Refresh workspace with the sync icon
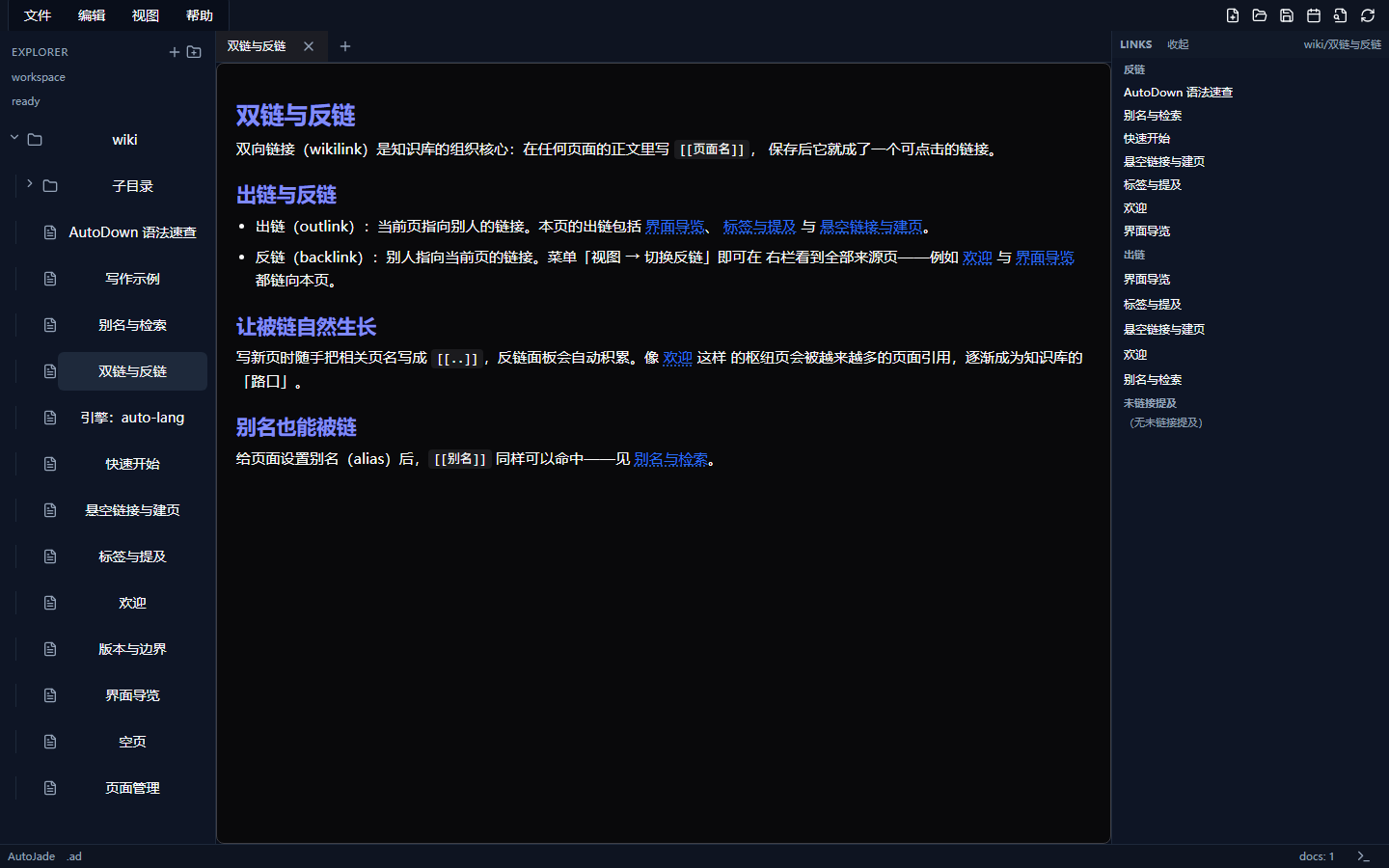Viewport: 1389px width, 868px height. [x=1368, y=15]
